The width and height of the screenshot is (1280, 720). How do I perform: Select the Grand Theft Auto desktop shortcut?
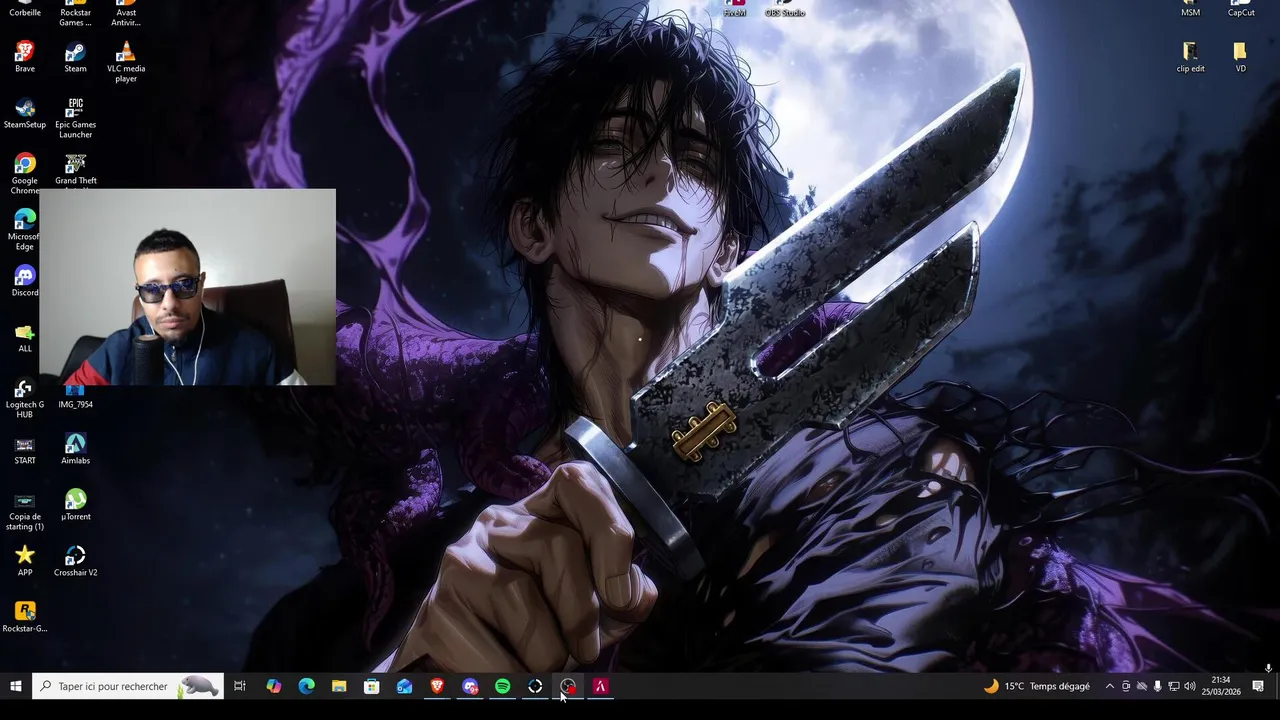pyautogui.click(x=75, y=170)
